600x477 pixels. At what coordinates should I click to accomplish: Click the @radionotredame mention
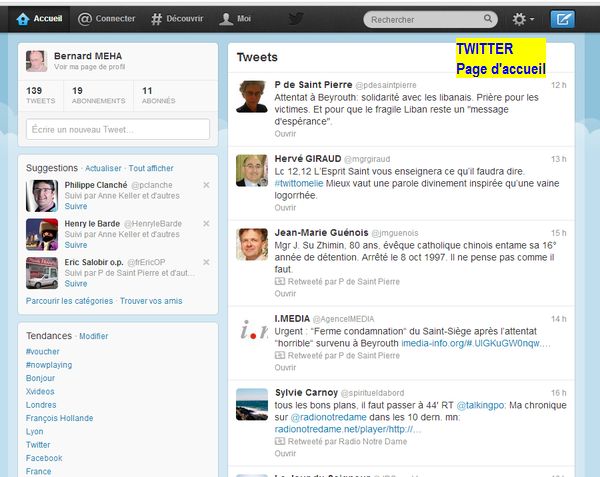point(328,417)
